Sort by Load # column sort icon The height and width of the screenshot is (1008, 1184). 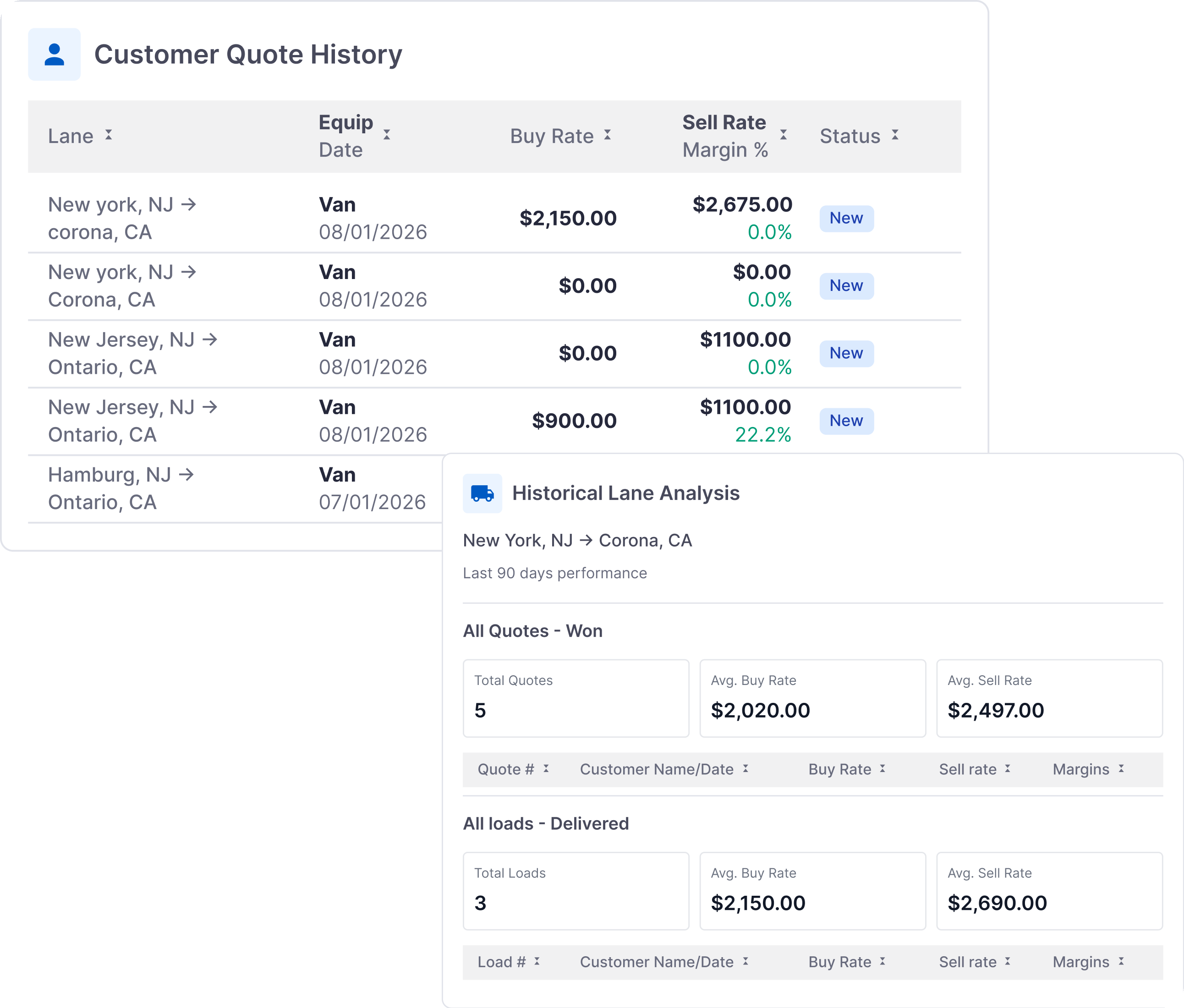537,961
